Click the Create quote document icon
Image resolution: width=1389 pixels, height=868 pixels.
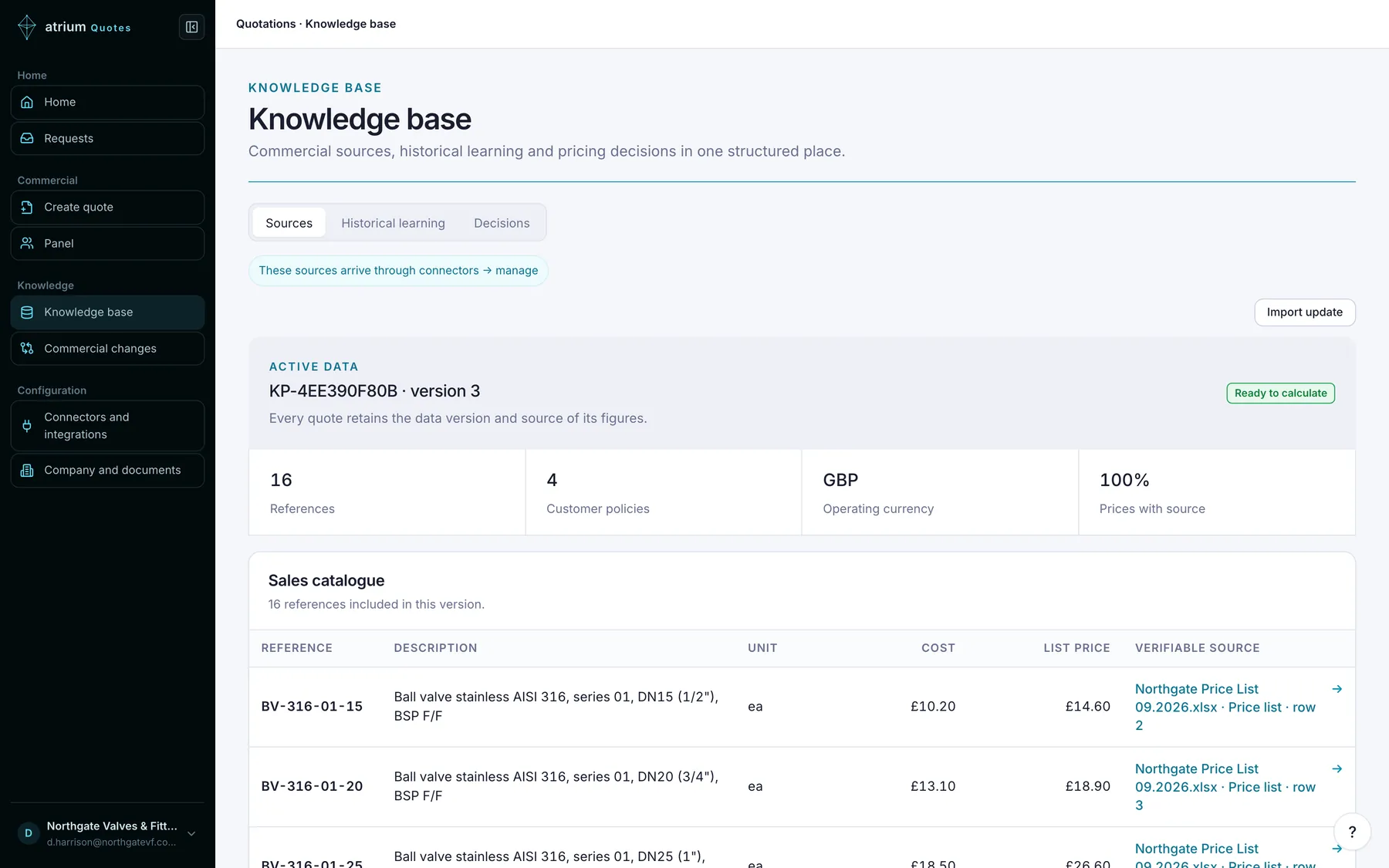tap(27, 207)
